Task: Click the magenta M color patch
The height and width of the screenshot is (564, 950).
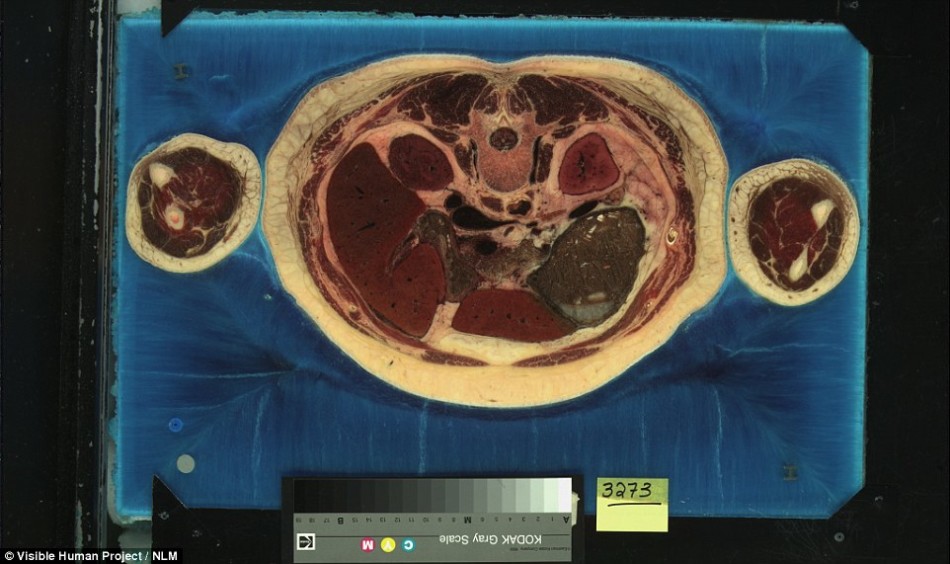Action: (x=366, y=544)
